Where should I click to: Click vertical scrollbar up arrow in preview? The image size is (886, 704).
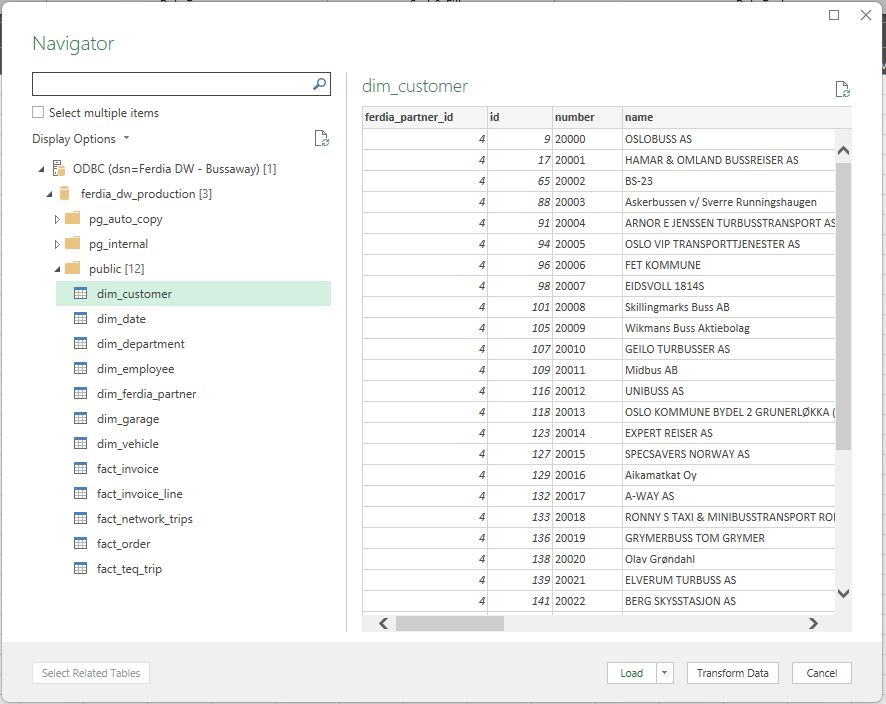pyautogui.click(x=843, y=150)
